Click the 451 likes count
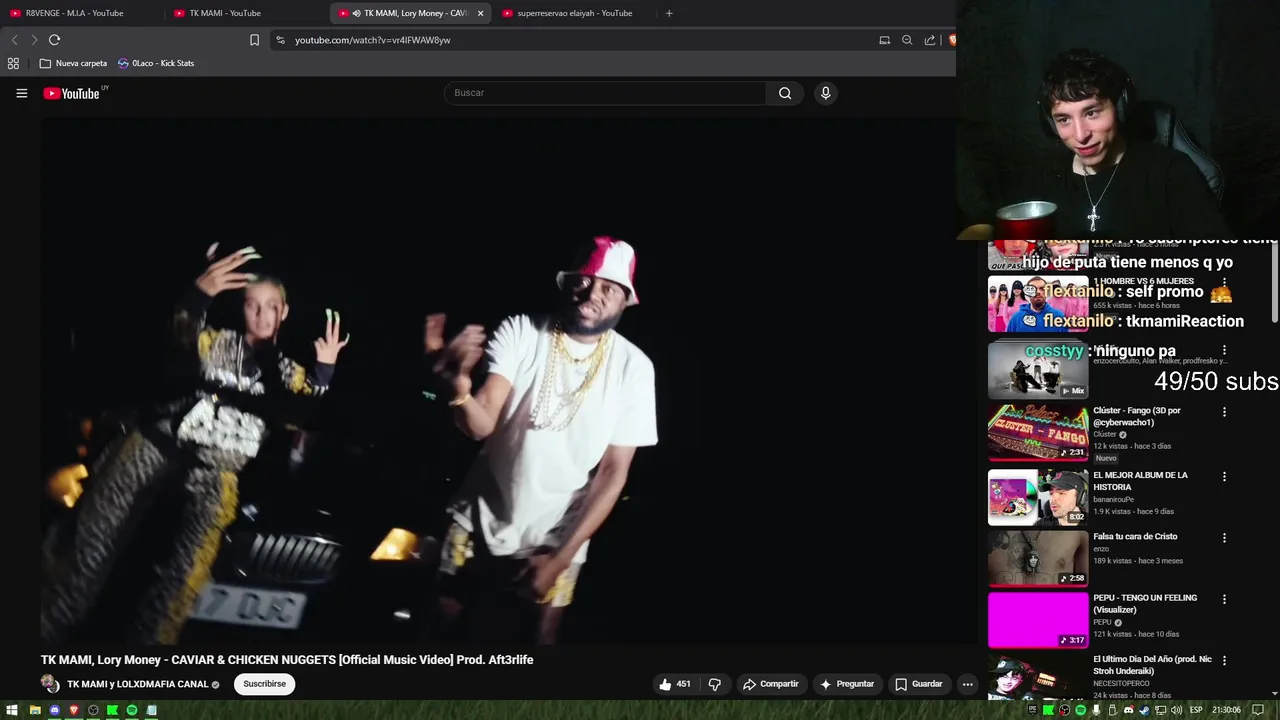The image size is (1280, 720). tap(683, 684)
